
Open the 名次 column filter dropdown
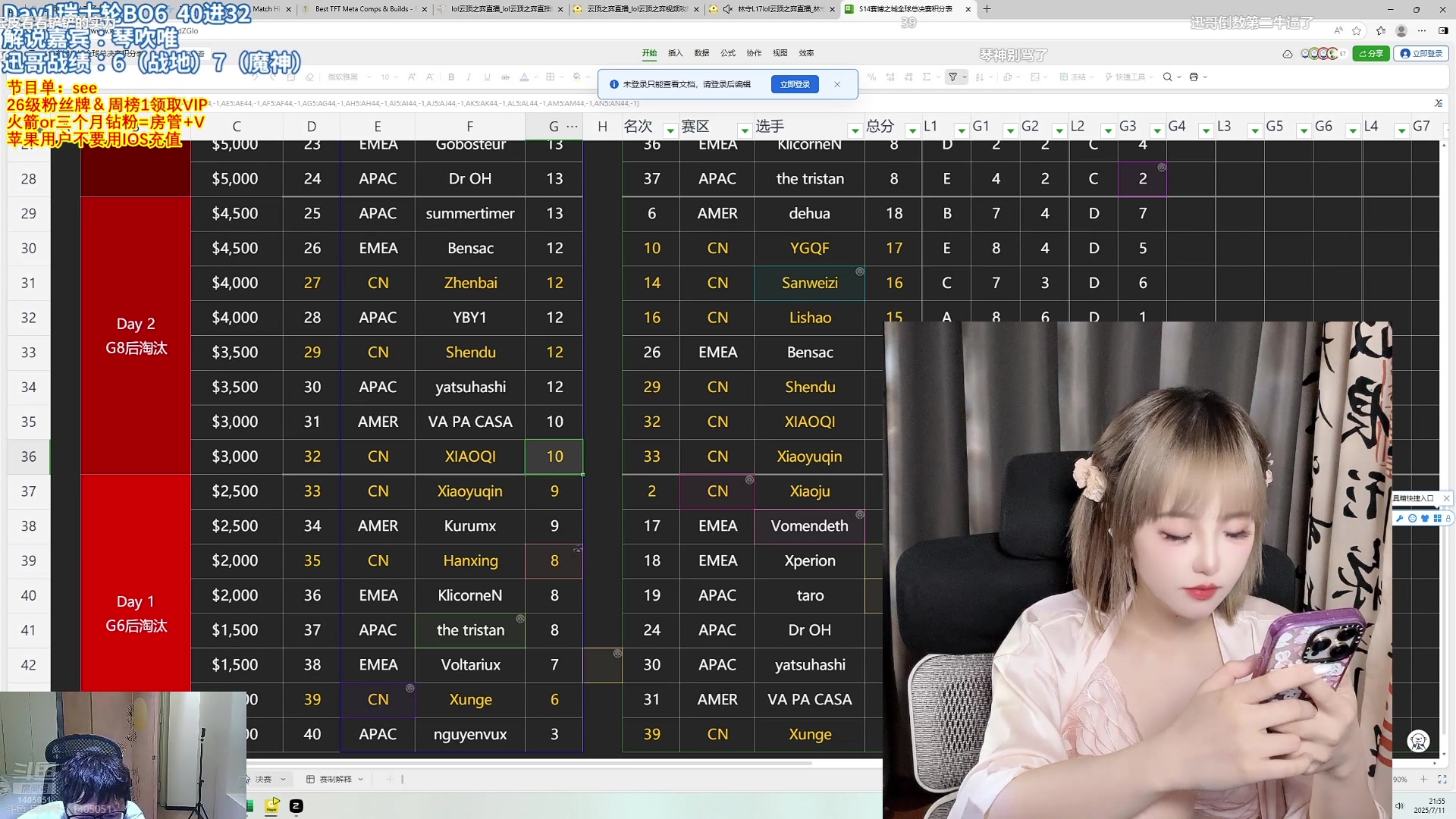(x=670, y=130)
